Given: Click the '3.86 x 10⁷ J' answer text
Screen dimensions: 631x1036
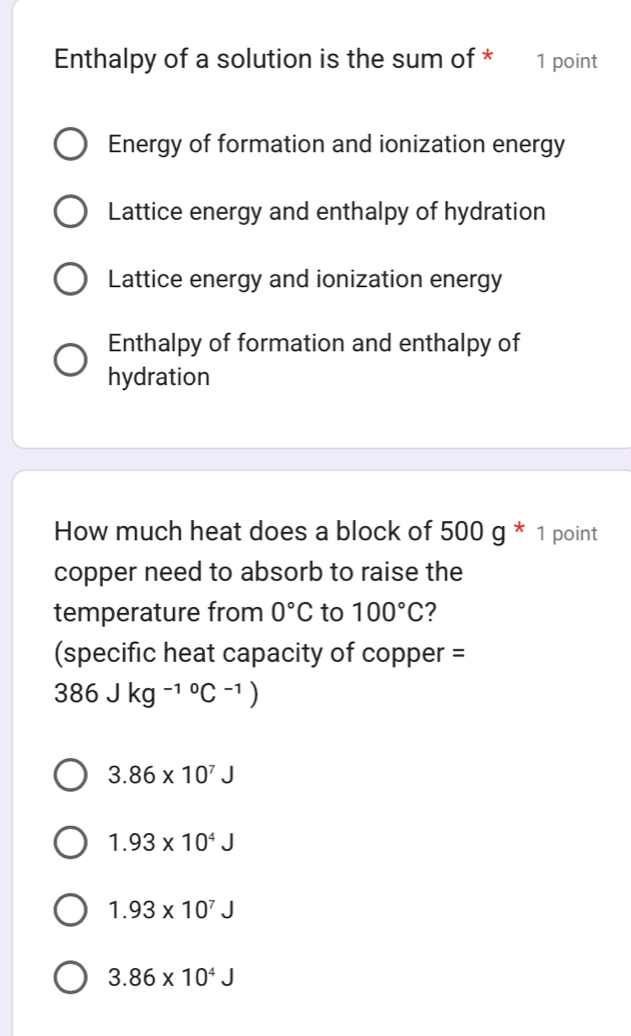Looking at the screenshot, I should click(172, 774).
